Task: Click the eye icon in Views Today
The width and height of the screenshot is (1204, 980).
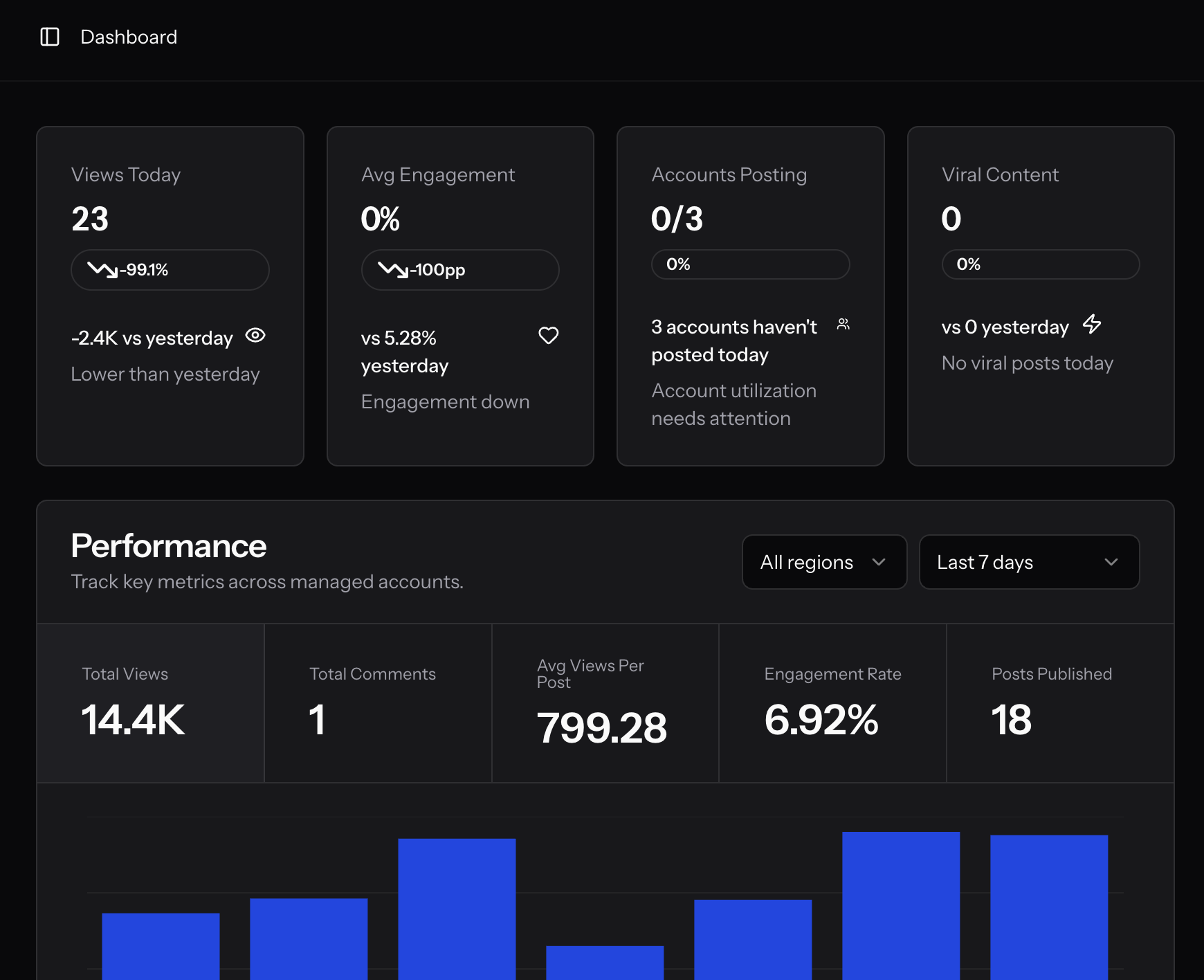Action: pos(255,336)
